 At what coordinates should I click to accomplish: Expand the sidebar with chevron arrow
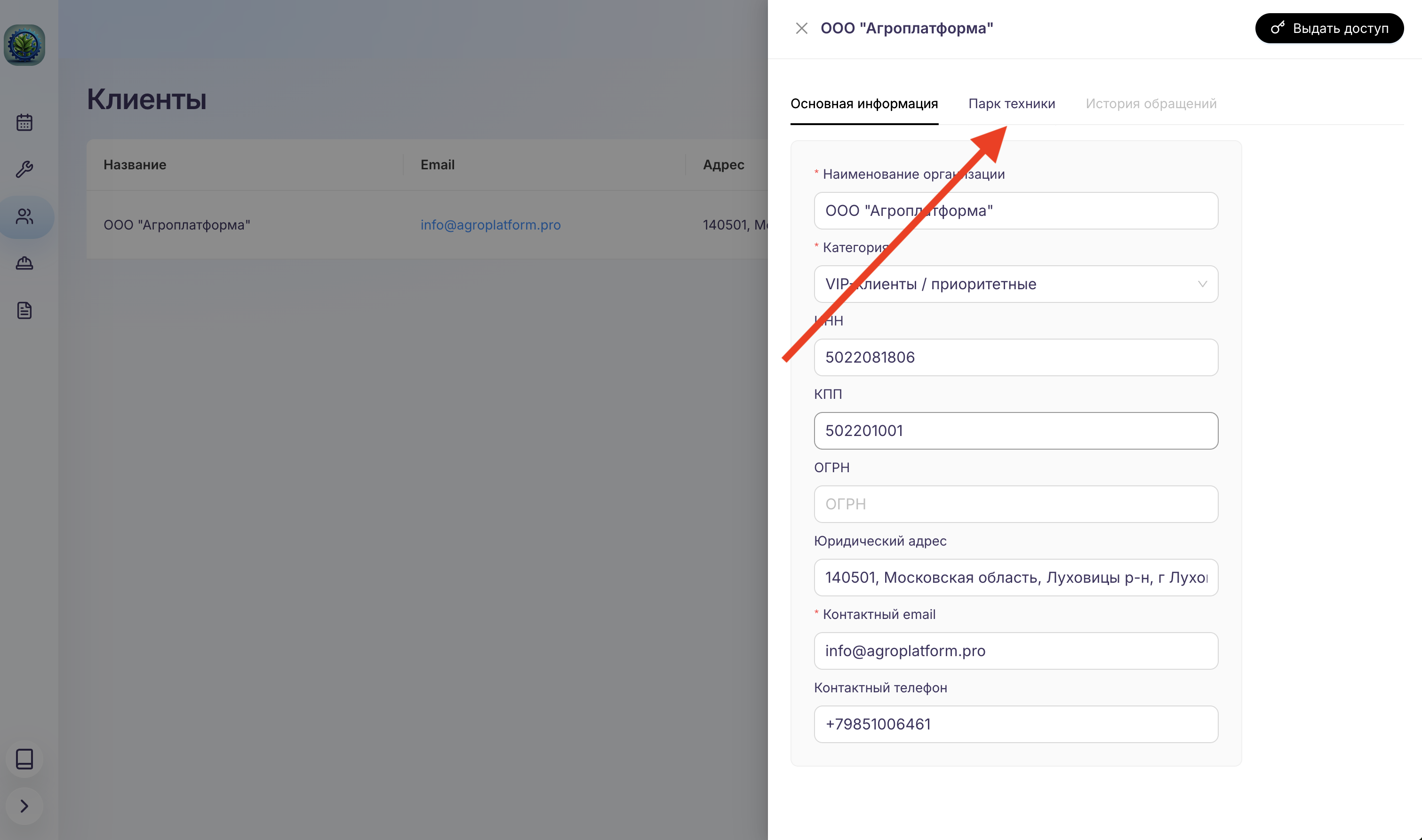tap(24, 806)
